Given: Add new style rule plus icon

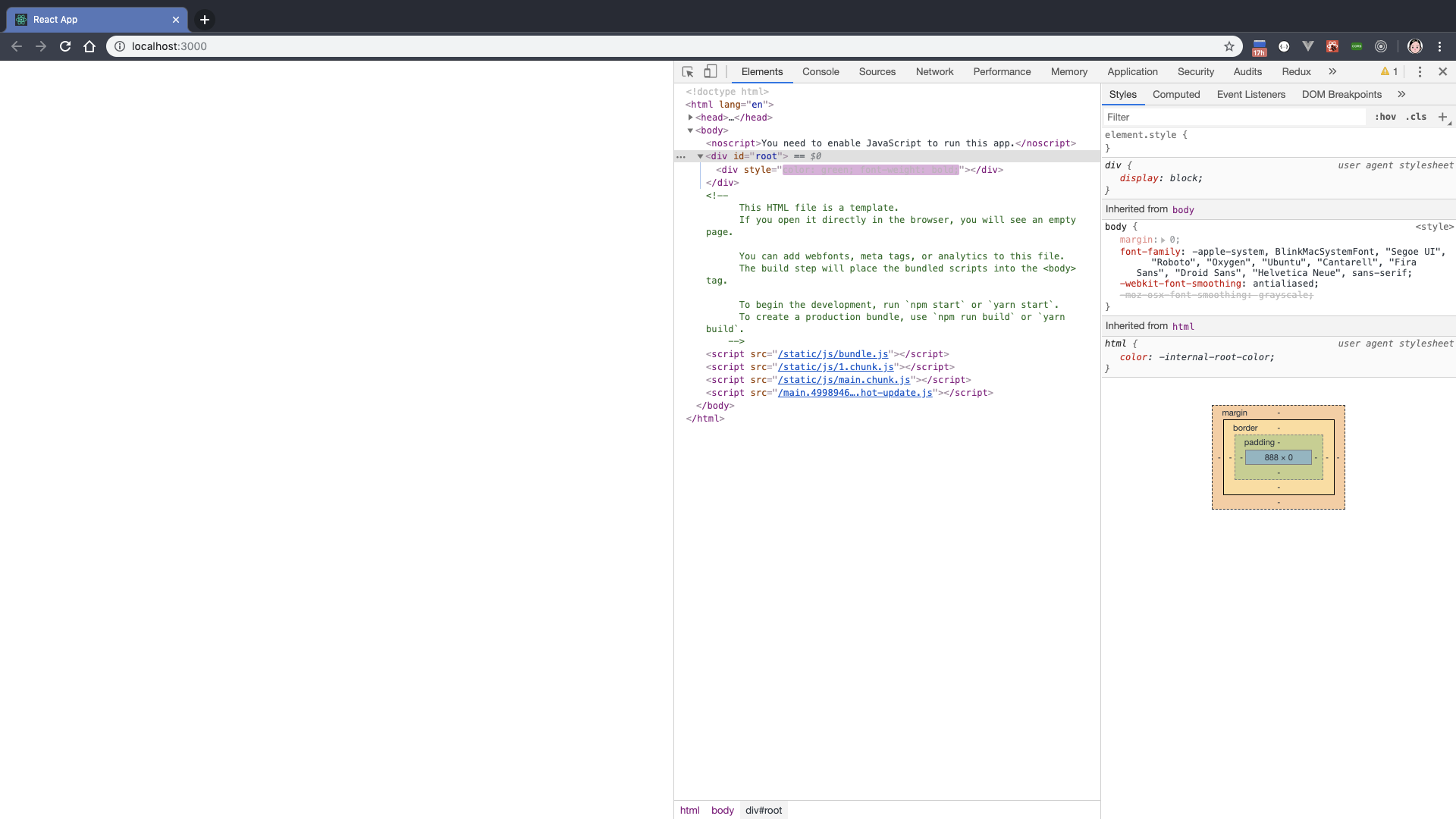Looking at the screenshot, I should pyautogui.click(x=1442, y=117).
